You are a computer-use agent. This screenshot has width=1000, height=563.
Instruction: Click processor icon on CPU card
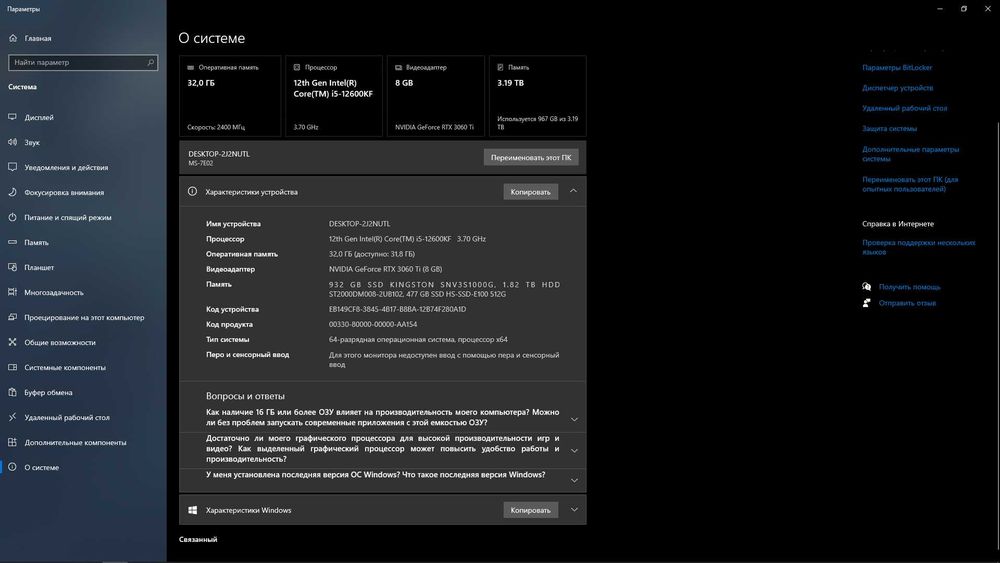(297, 67)
